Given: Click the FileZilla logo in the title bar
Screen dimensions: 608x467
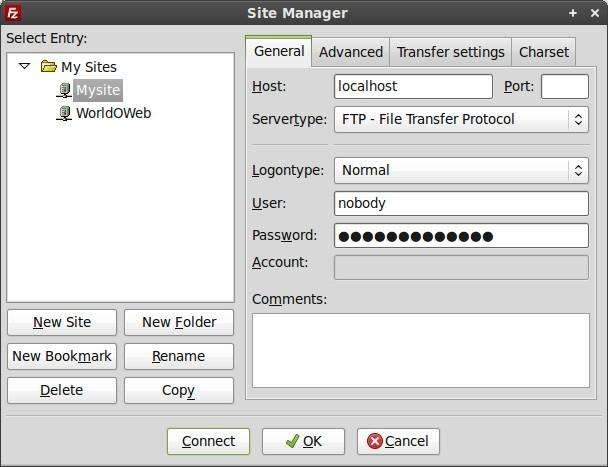Looking at the screenshot, I should coord(13,13).
